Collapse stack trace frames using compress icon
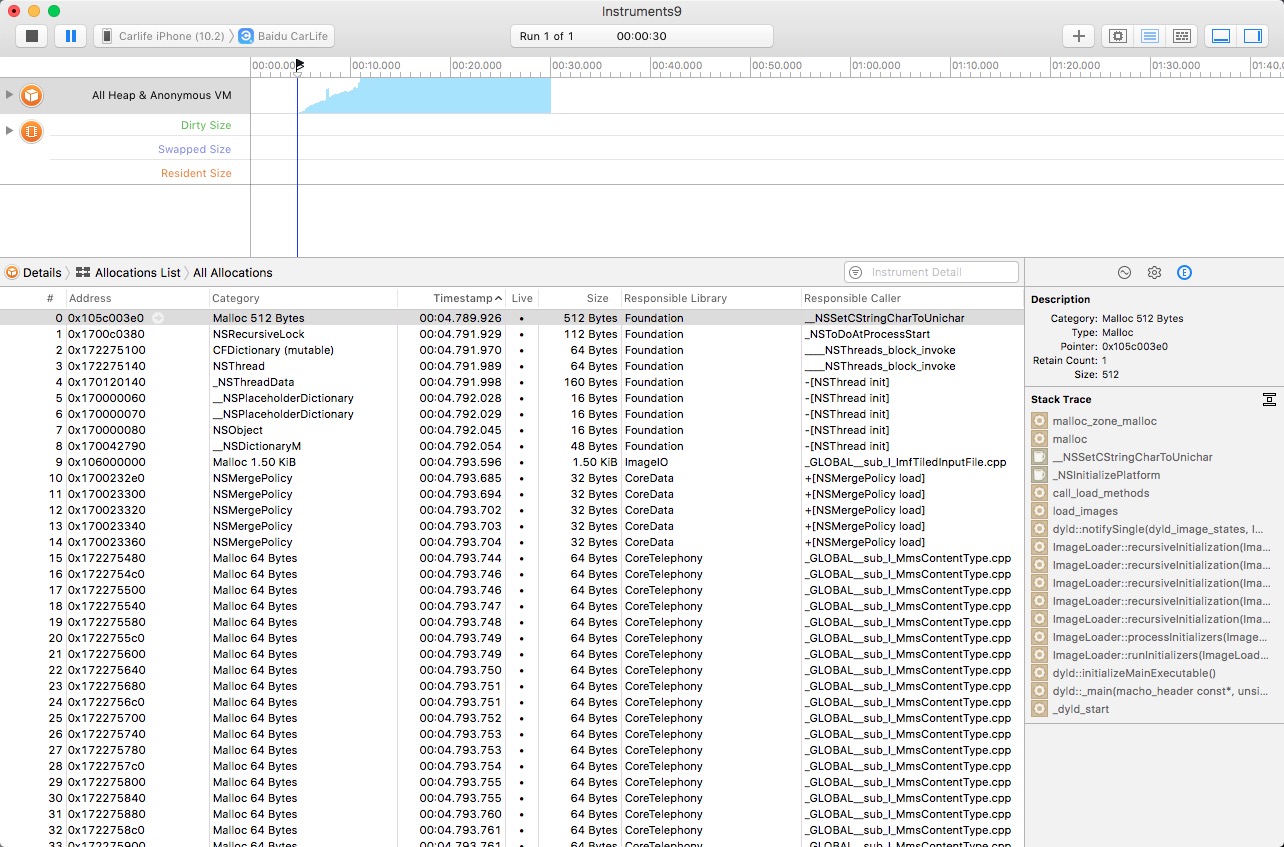The image size is (1284, 847). (1269, 400)
